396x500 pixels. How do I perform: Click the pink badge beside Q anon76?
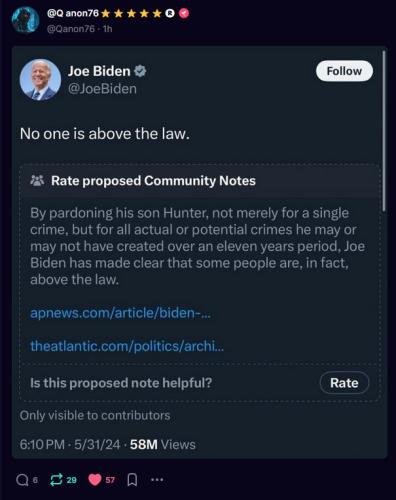tap(184, 13)
